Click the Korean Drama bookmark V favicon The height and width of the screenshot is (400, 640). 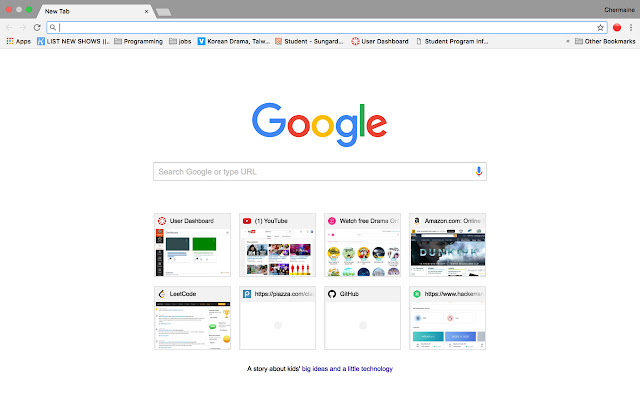(x=201, y=41)
